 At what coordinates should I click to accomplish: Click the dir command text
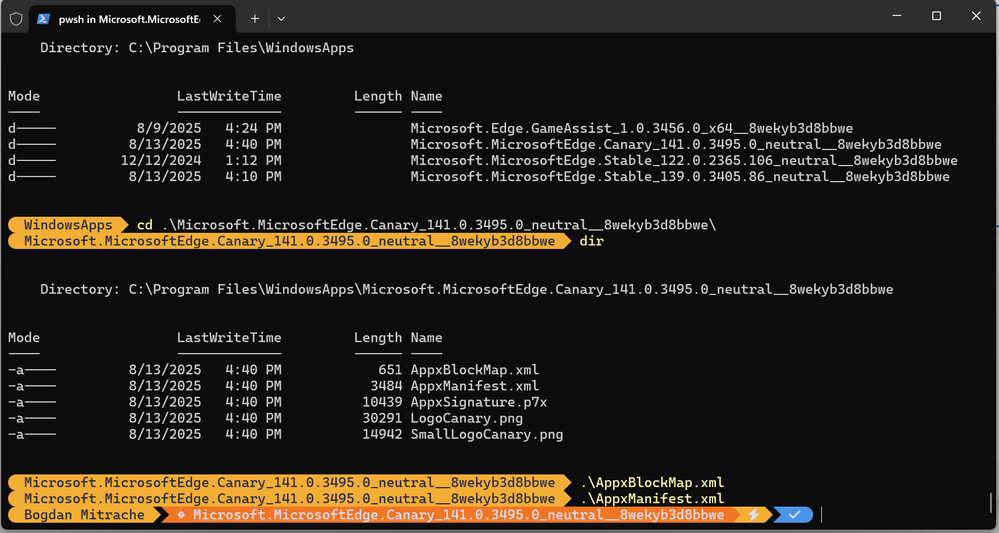tap(591, 241)
